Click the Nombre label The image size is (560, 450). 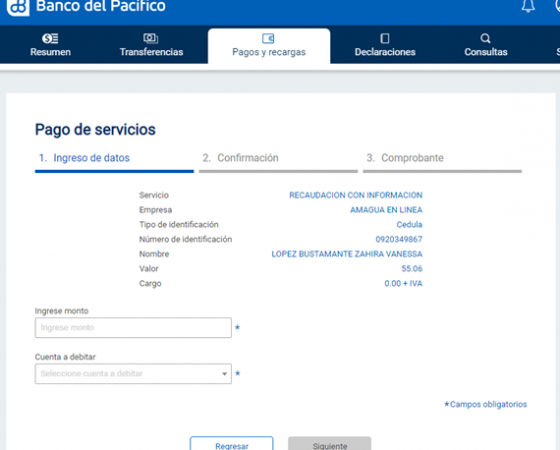point(154,254)
